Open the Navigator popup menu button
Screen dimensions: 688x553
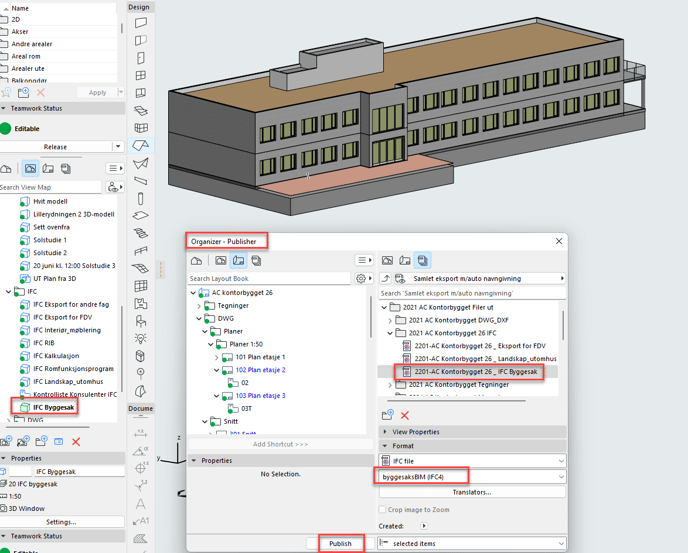pyautogui.click(x=115, y=169)
